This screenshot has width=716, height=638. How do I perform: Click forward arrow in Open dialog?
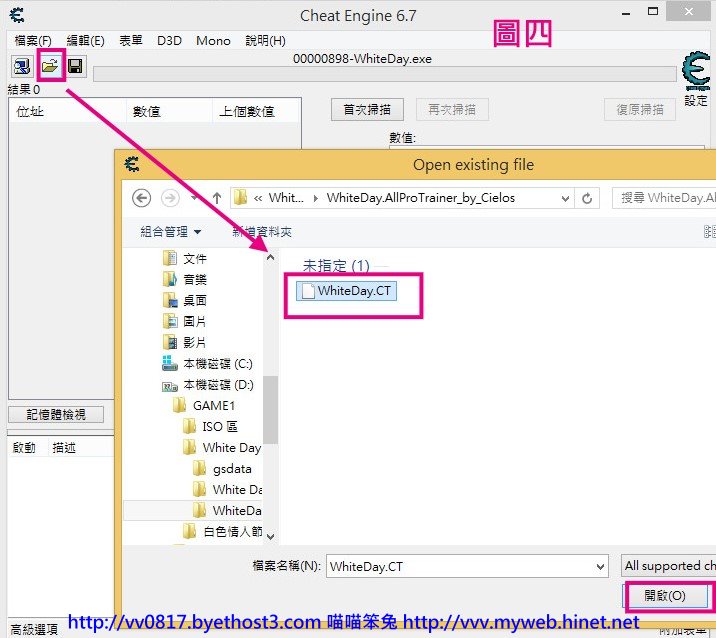pos(170,198)
